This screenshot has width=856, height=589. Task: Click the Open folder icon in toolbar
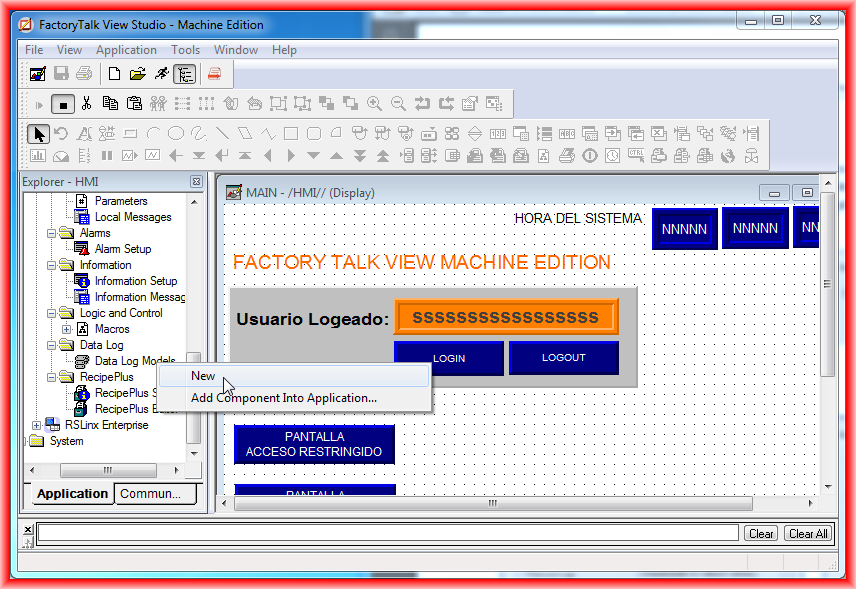coord(138,74)
